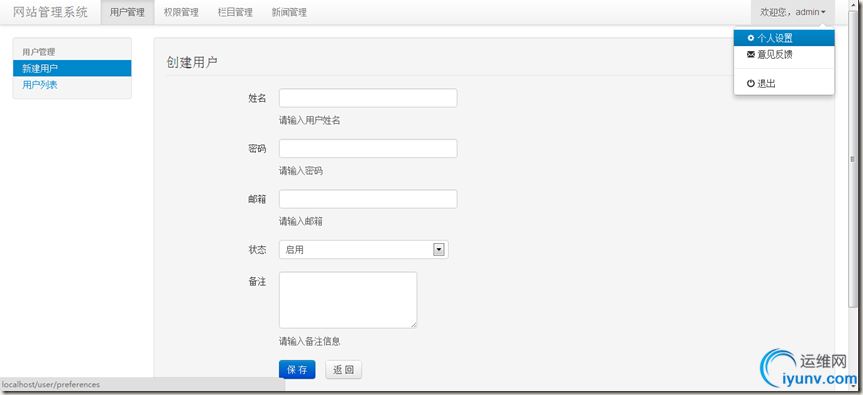Image resolution: width=863 pixels, height=395 pixels.
Task: Click the 返回 button
Action: [343, 370]
